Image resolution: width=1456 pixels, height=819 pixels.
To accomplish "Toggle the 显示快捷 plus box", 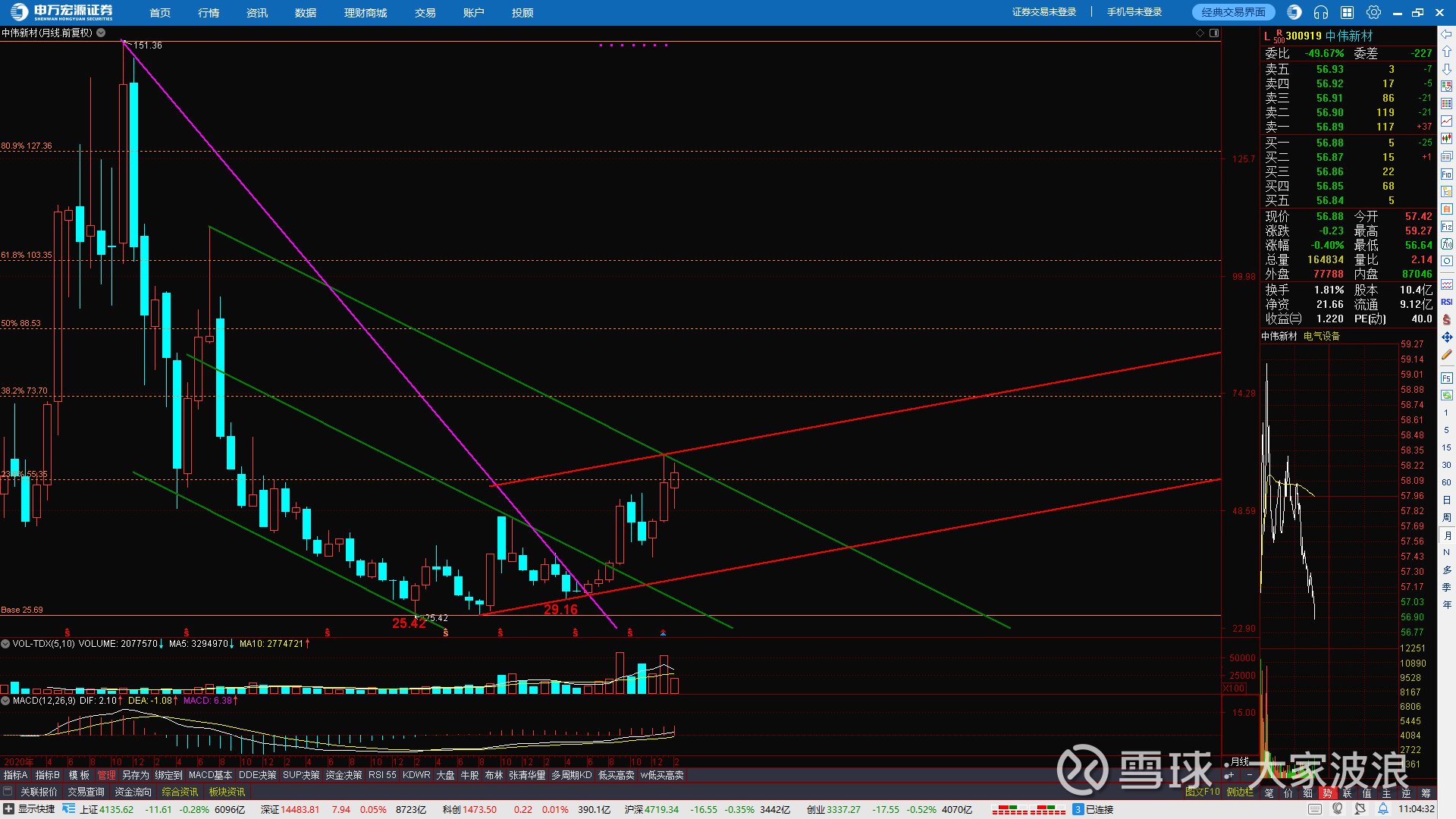I will tap(8, 809).
